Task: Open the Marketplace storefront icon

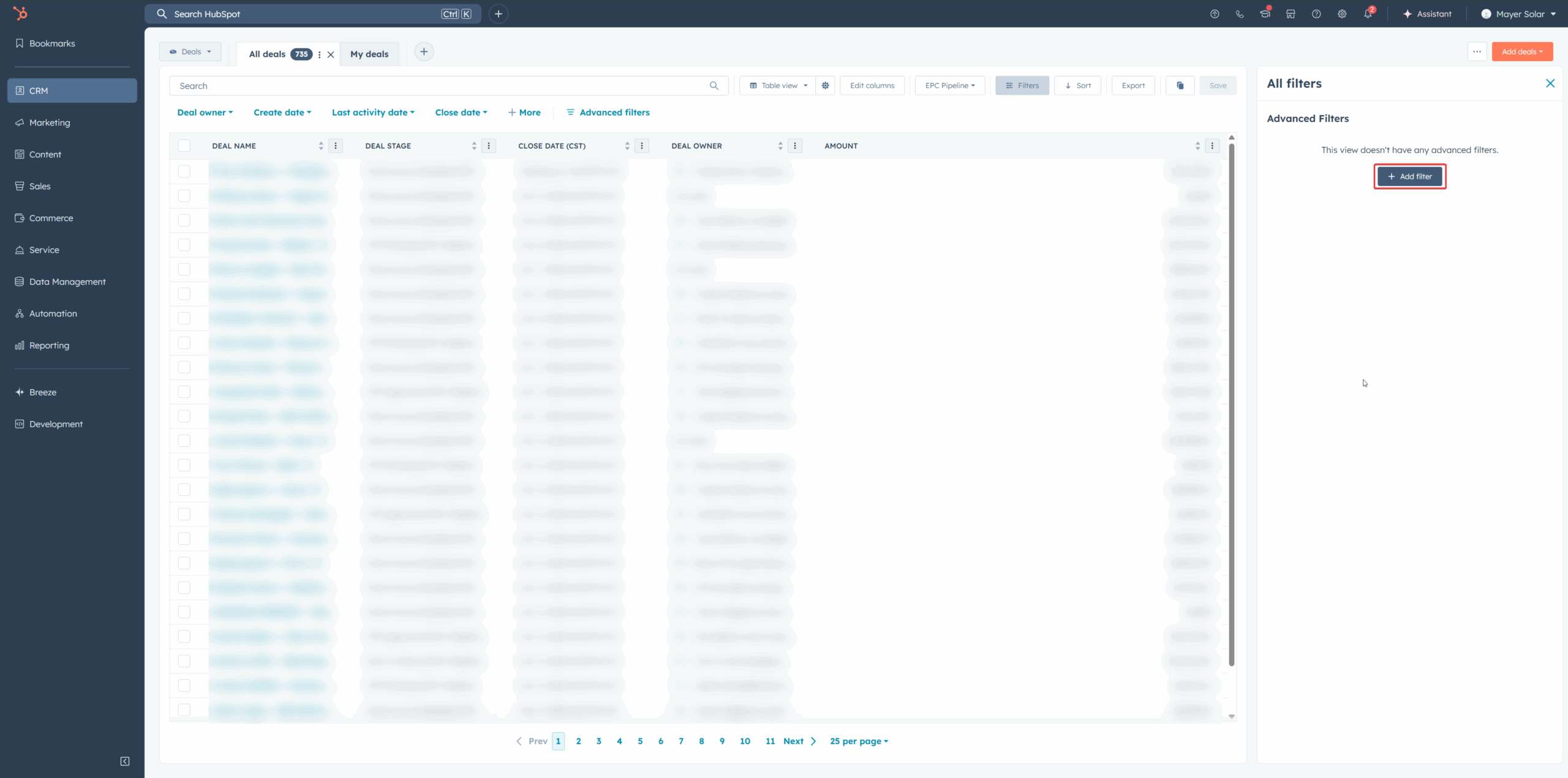Action: tap(1291, 13)
